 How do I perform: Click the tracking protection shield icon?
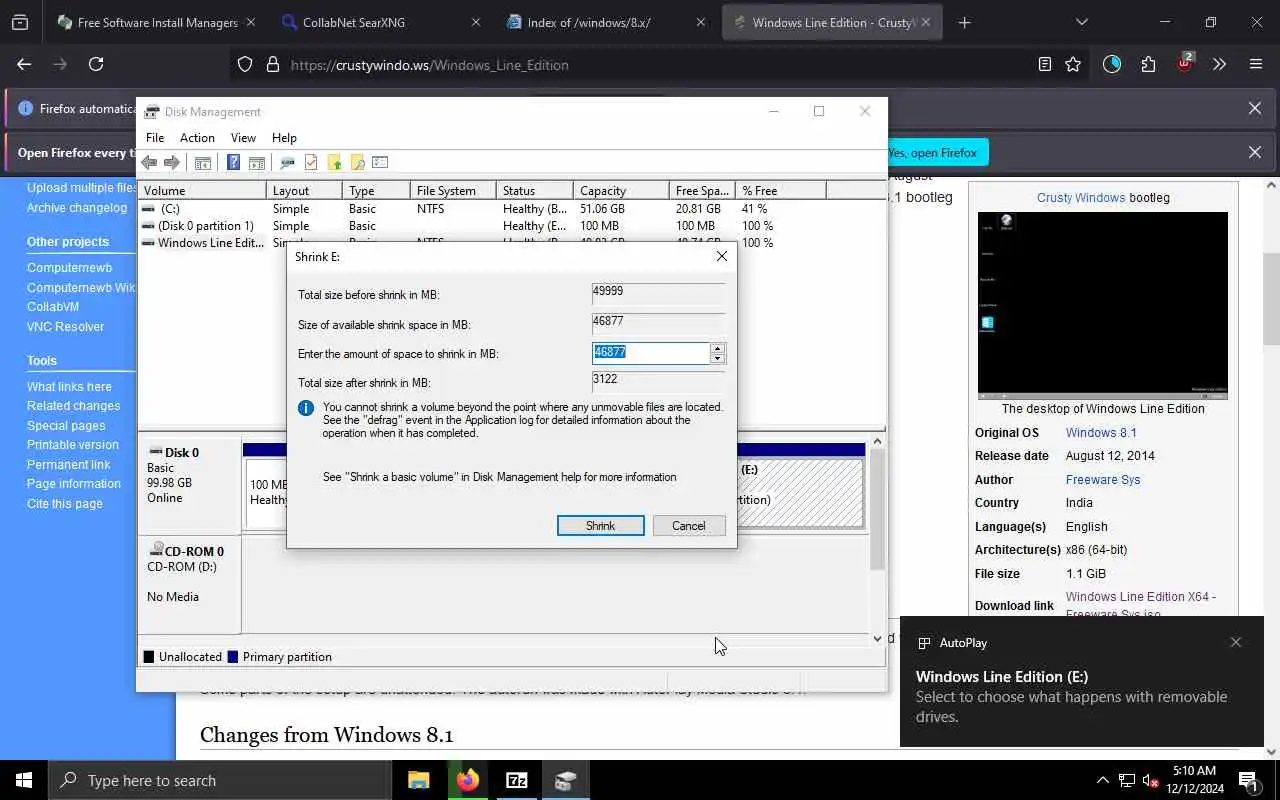click(x=245, y=64)
